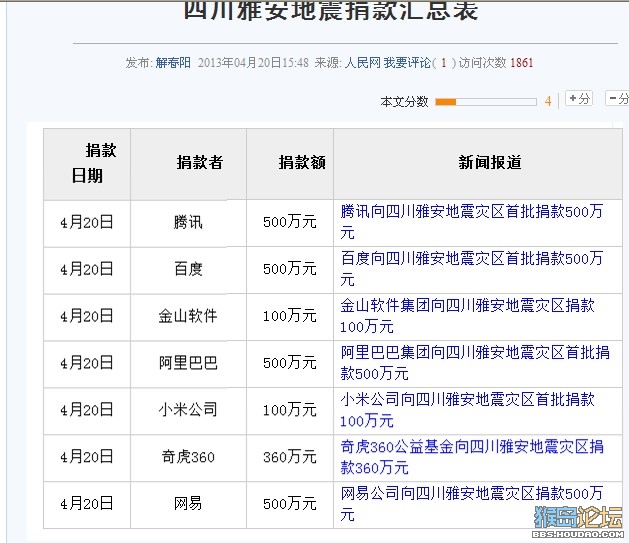Select 500万元 amount in 百度 row
Viewport: 629px width, 543px height.
pos(290,269)
